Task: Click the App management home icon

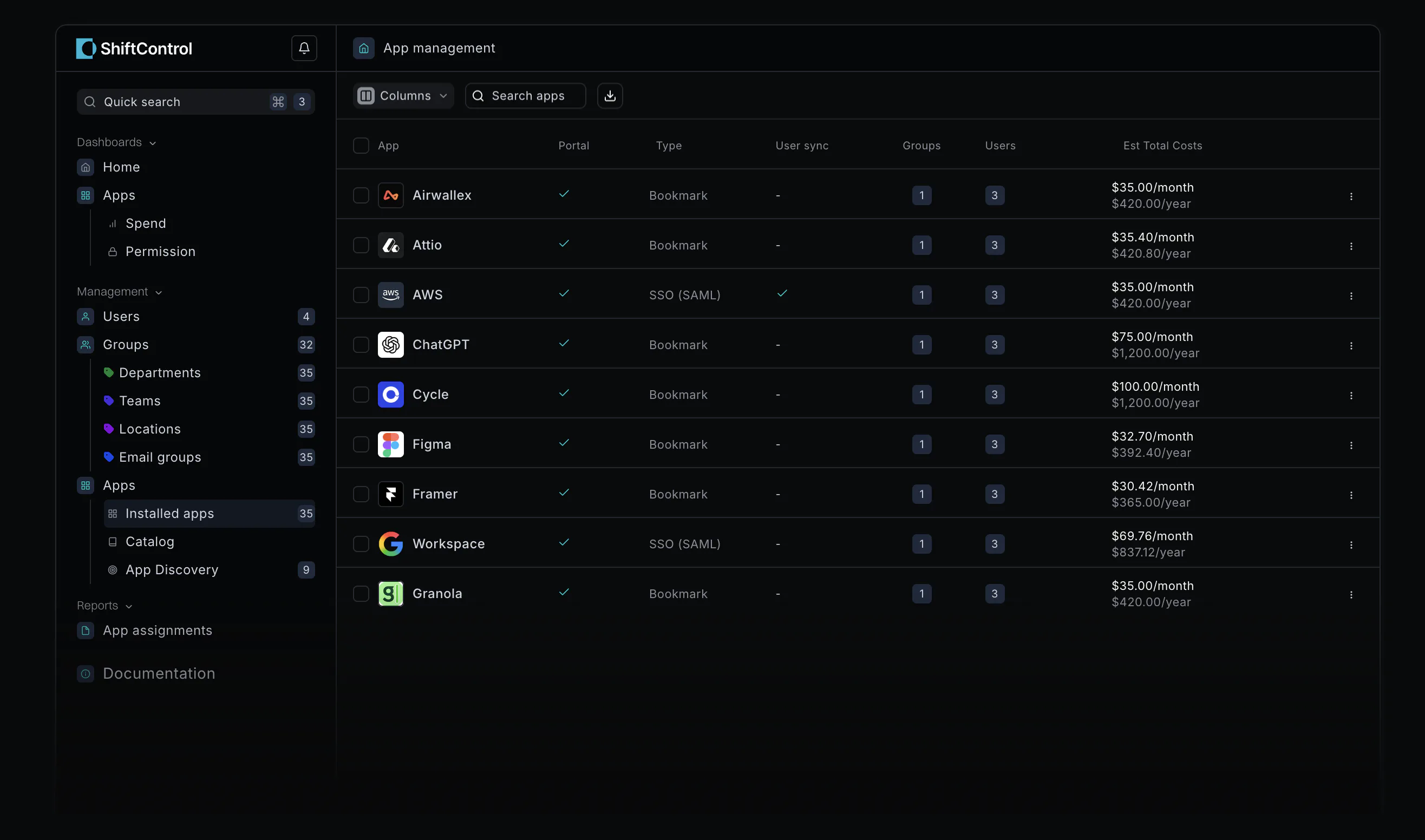Action: pos(363,48)
